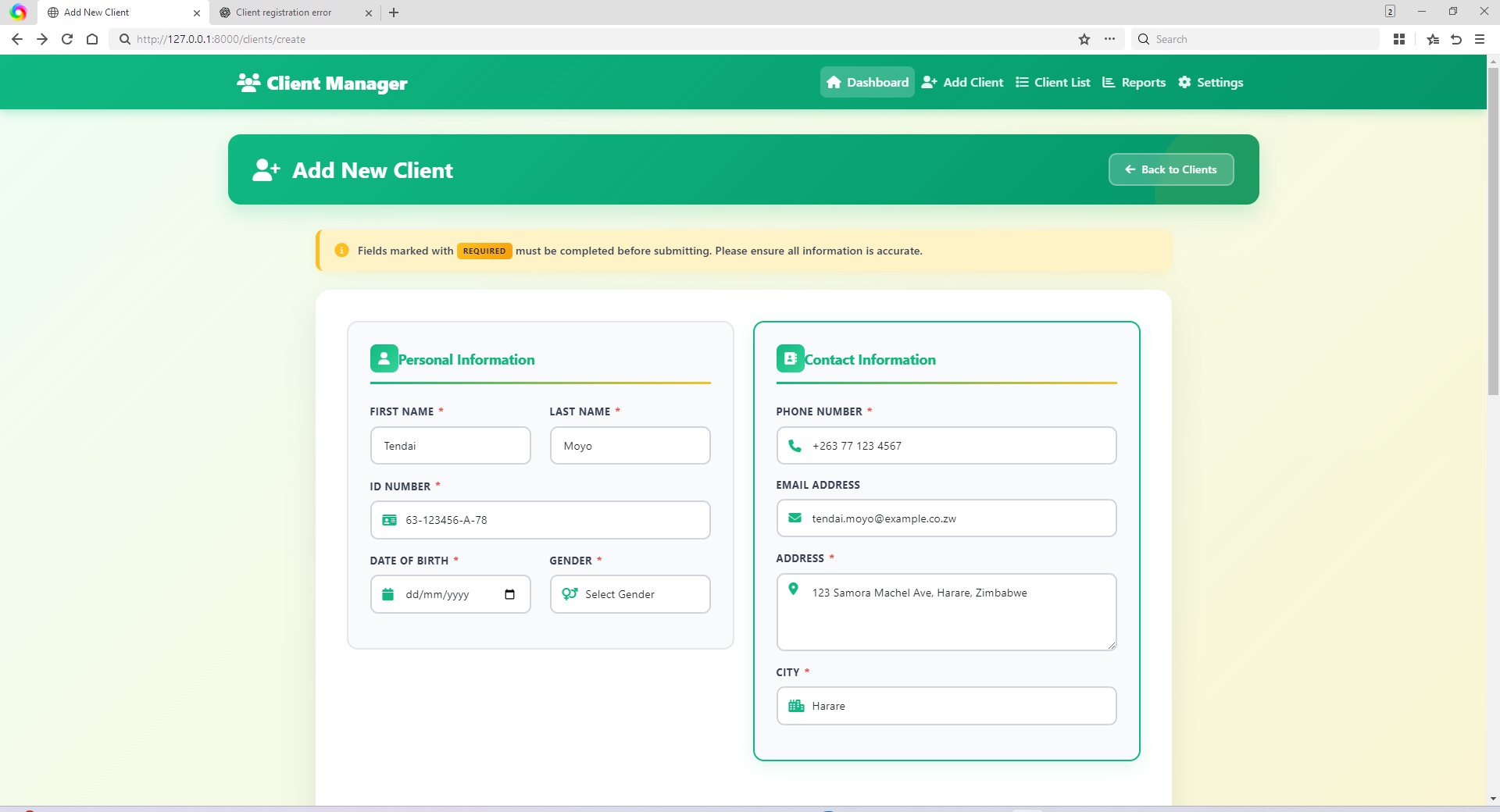The image size is (1500, 812).
Task: Open the browser hamburger menu icon
Action: click(1480, 39)
